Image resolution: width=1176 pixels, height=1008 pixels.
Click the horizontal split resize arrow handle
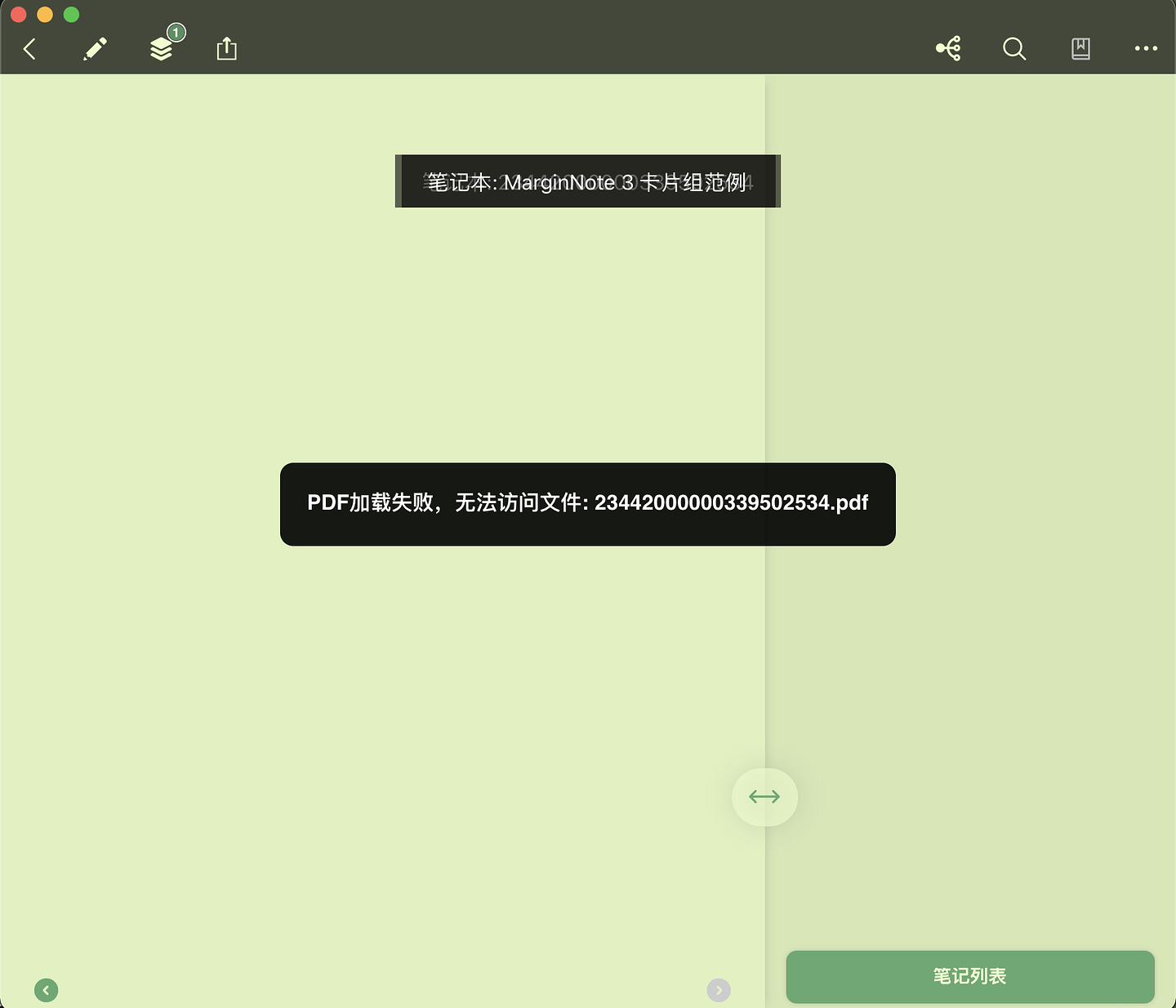click(764, 796)
